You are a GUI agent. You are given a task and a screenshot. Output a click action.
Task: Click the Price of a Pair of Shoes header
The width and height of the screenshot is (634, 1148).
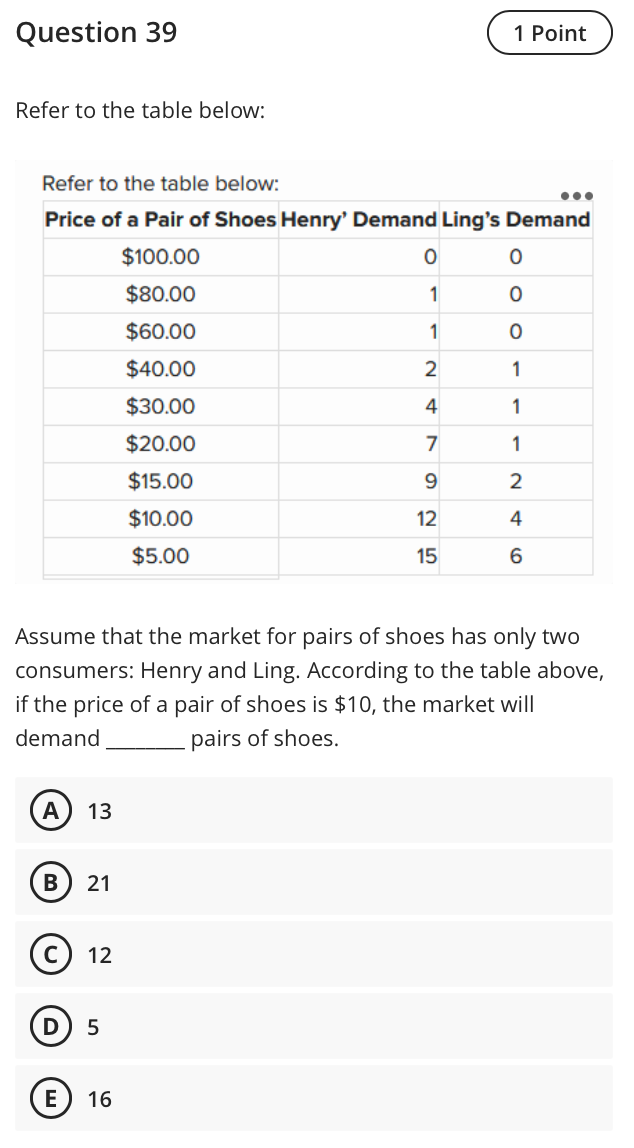[x=161, y=220]
